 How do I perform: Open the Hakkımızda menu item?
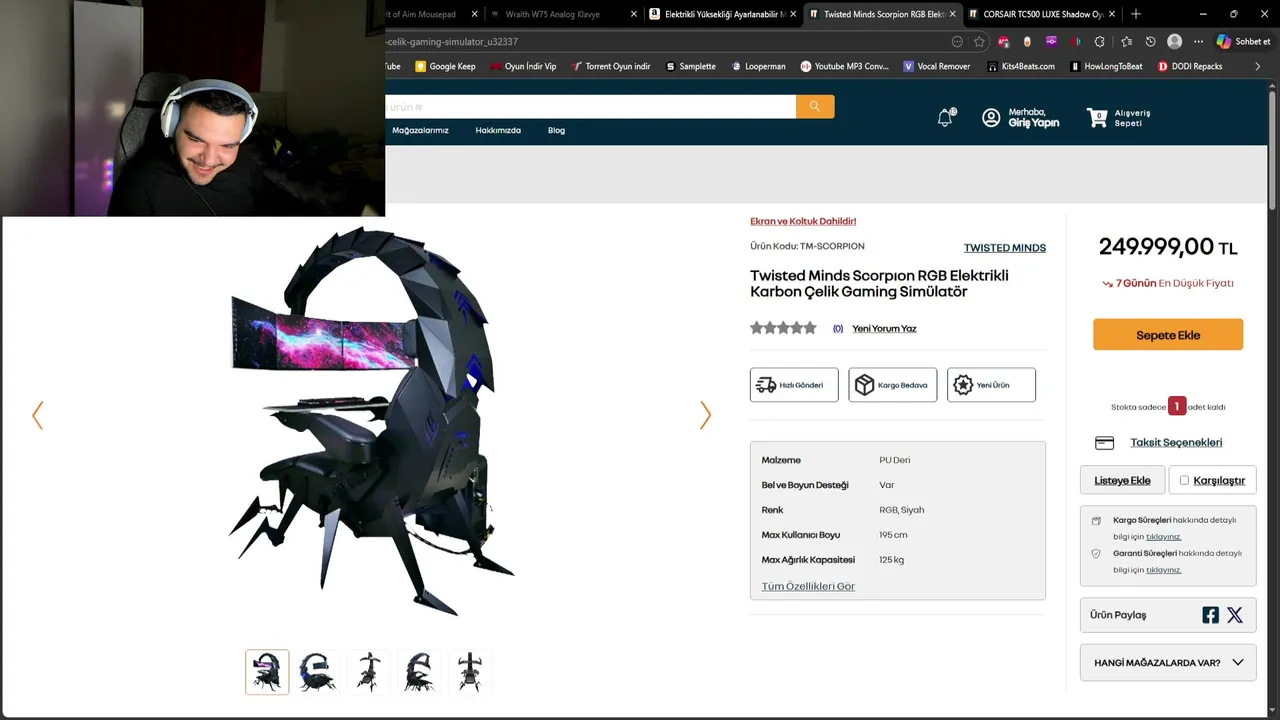pos(498,130)
